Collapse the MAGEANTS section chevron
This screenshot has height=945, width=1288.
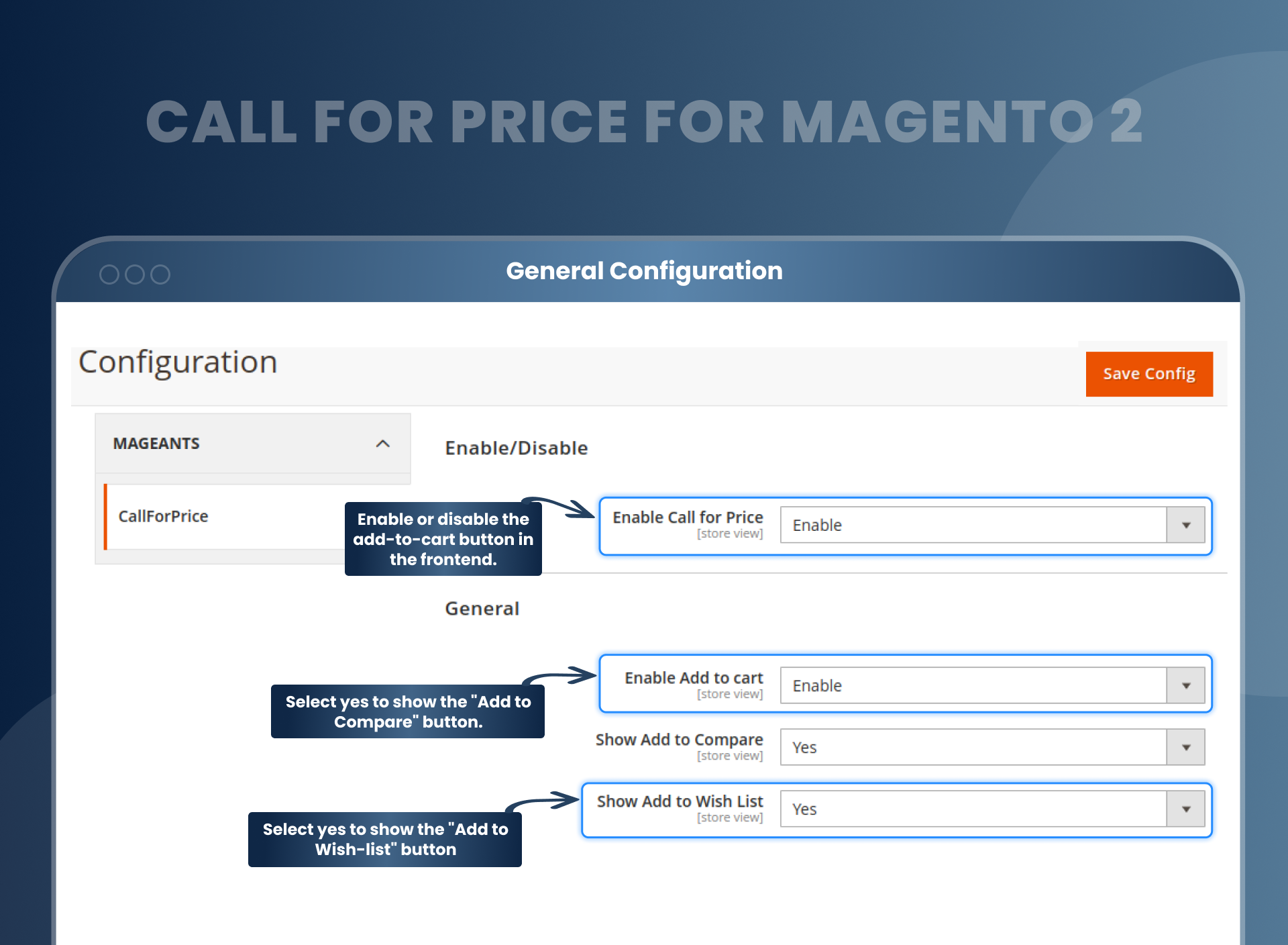[x=382, y=444]
